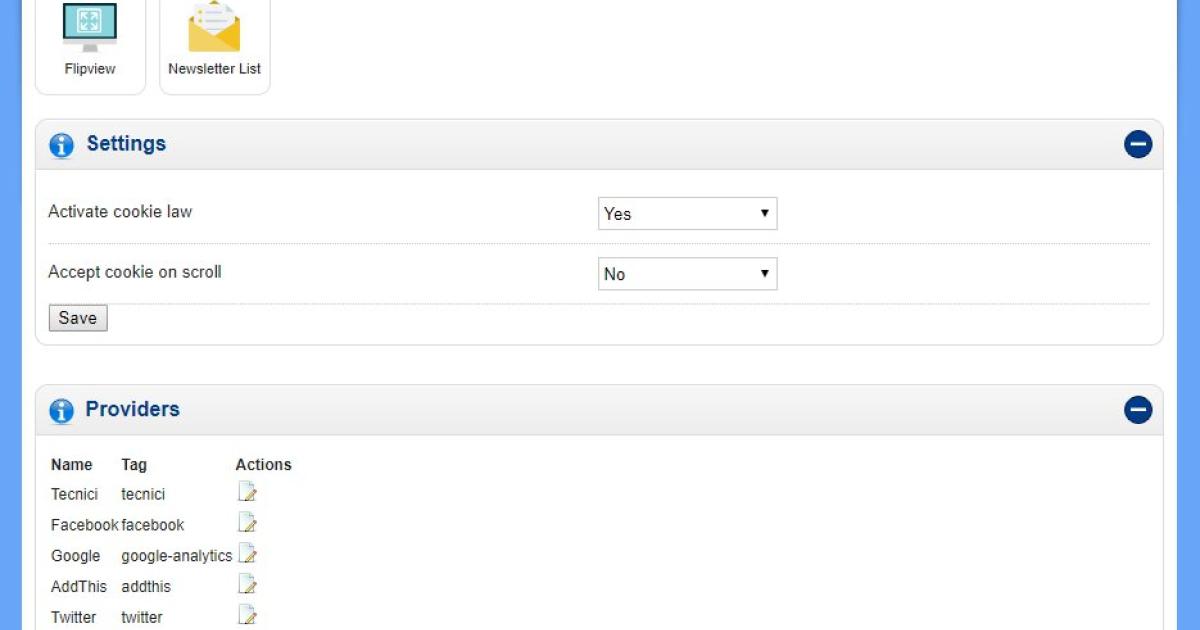Open the Activate cookie law dropdown

[687, 213]
